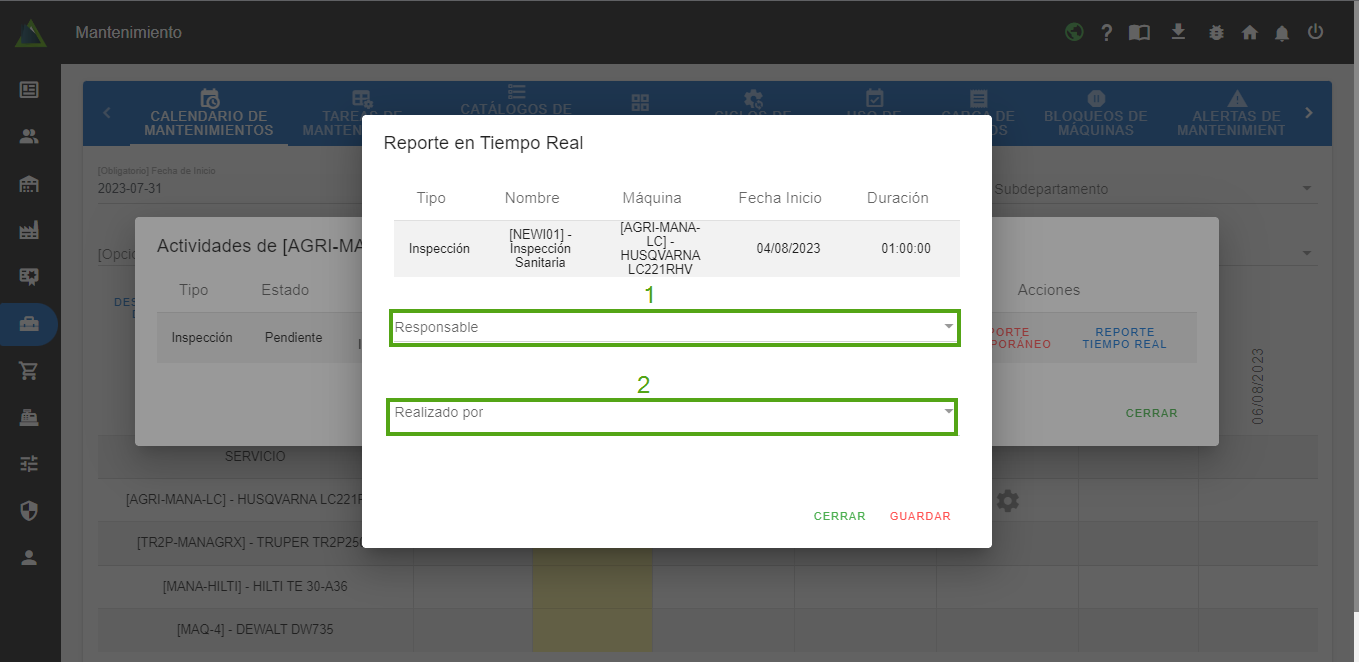The height and width of the screenshot is (662, 1359).
Task: Expand the Responsable dropdown
Action: pos(674,328)
